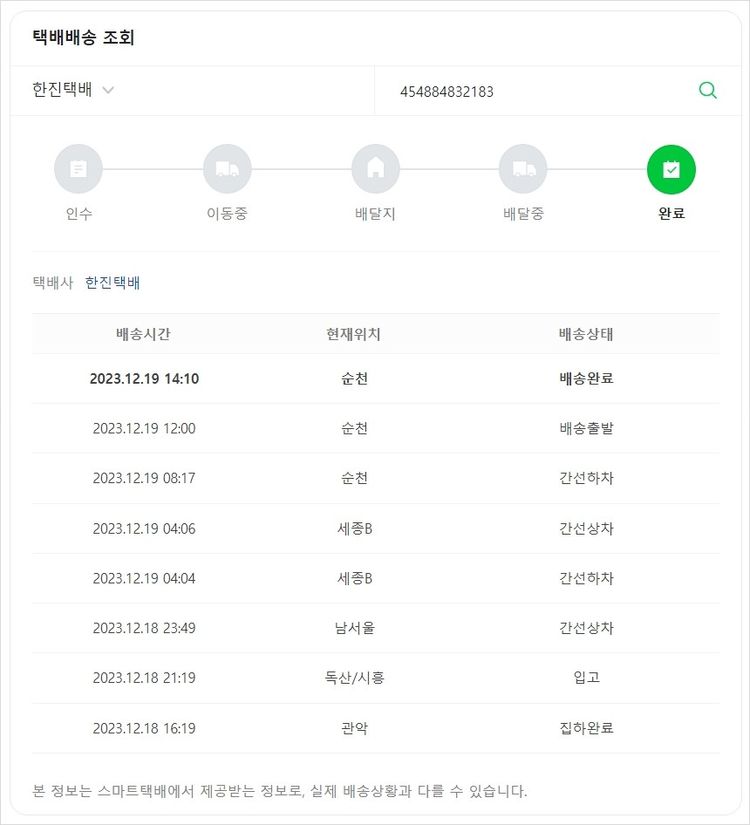The width and height of the screenshot is (750, 825).
Task: Select the 배송출발 status row entry
Action: tap(586, 429)
